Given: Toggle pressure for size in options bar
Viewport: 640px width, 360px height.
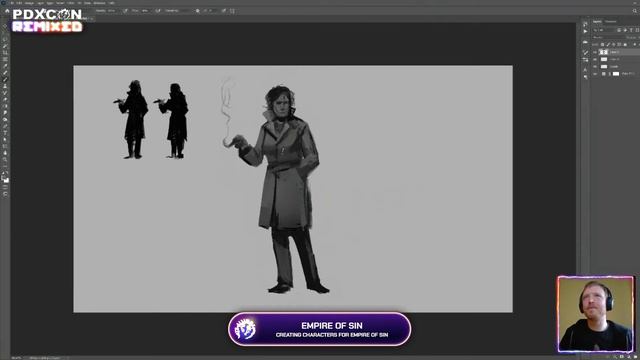Looking at the screenshot, I should pyautogui.click(x=224, y=11).
